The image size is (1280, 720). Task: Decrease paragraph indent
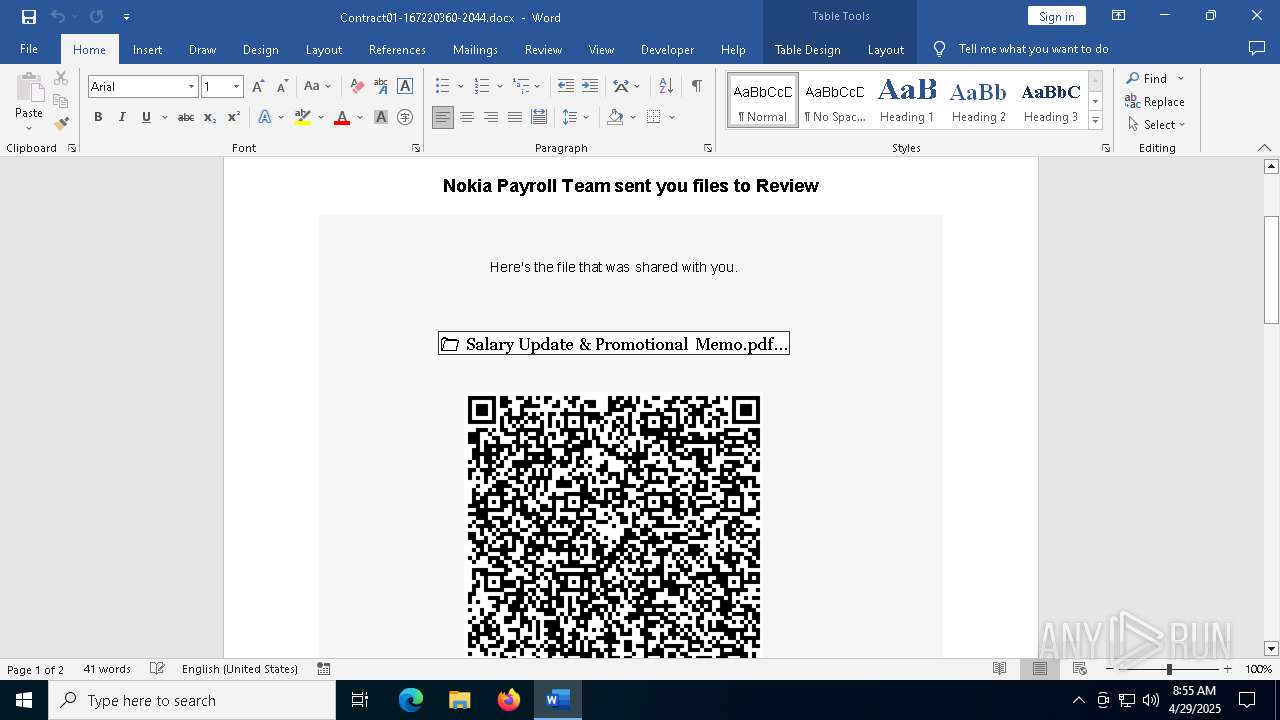[566, 87]
